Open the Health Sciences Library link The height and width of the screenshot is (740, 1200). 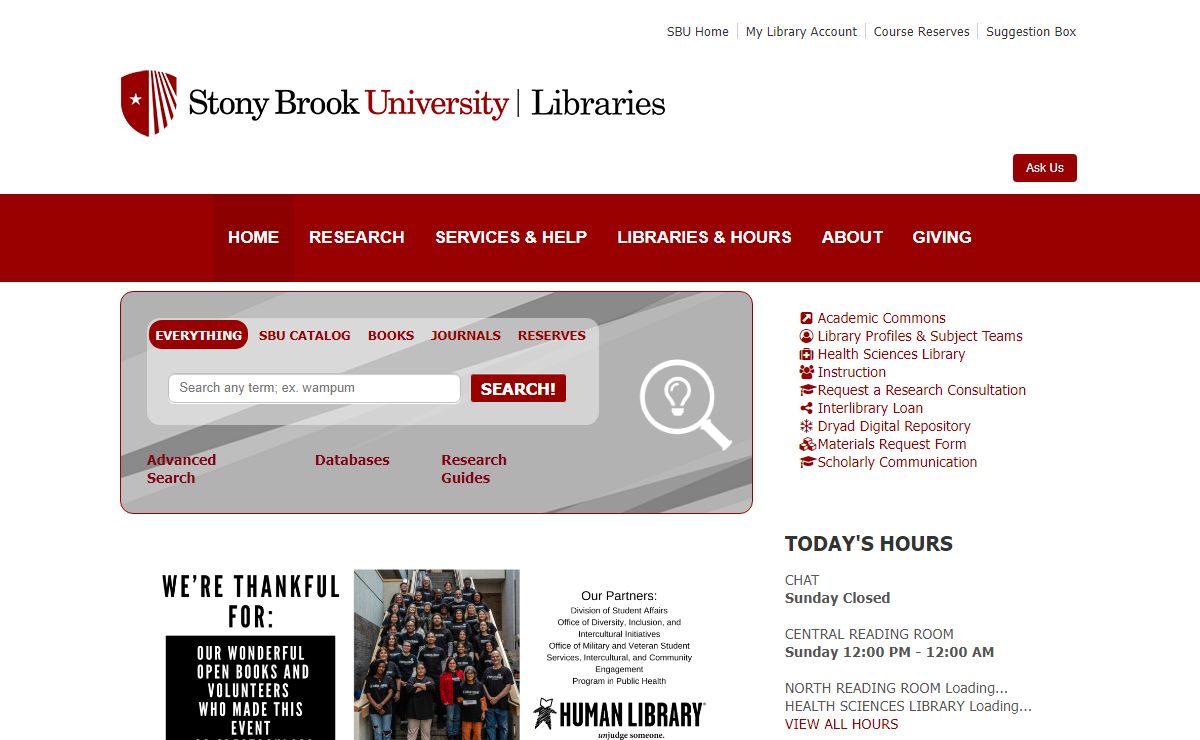coord(891,354)
